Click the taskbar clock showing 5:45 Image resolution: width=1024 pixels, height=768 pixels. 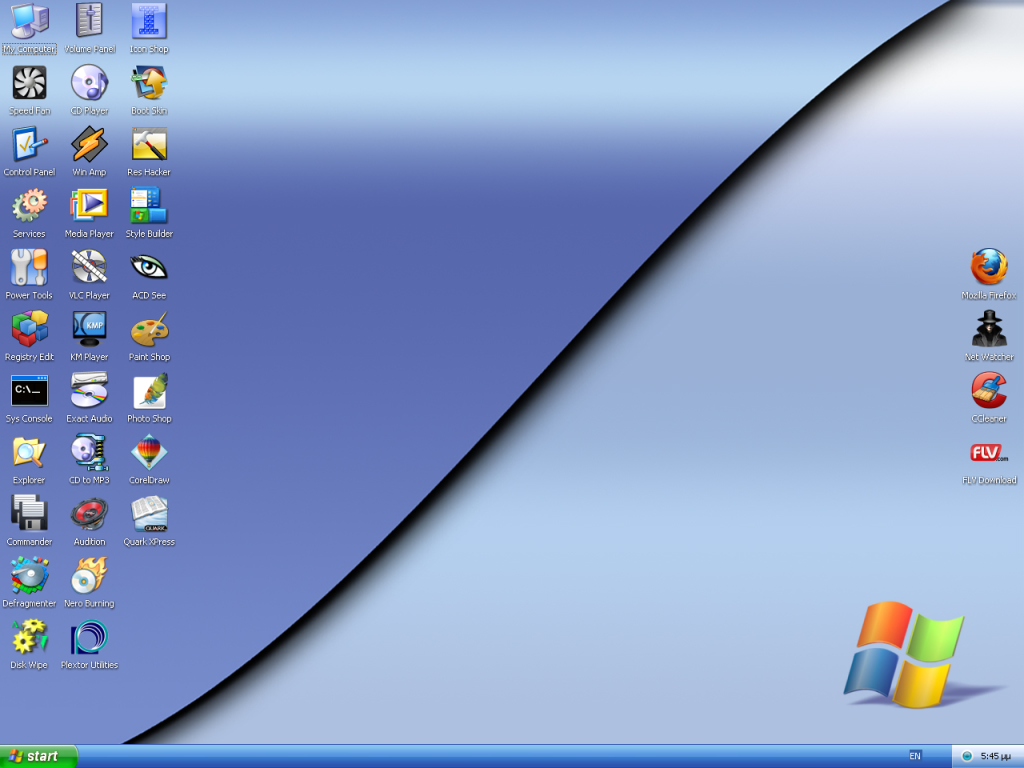pyautogui.click(x=995, y=756)
